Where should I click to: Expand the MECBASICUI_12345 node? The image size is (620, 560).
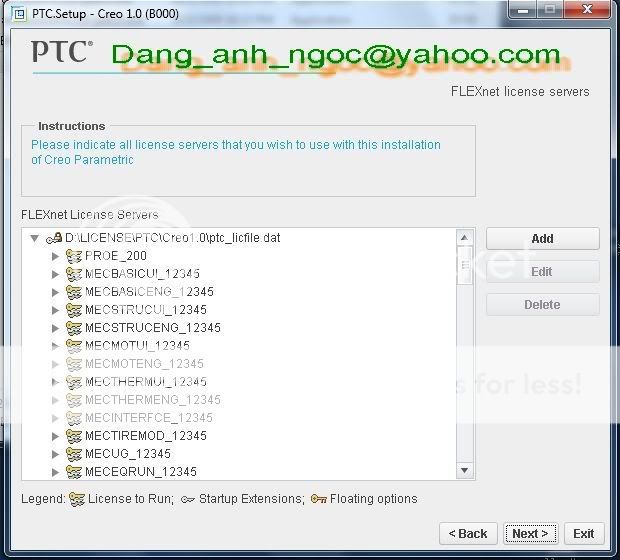[x=56, y=274]
